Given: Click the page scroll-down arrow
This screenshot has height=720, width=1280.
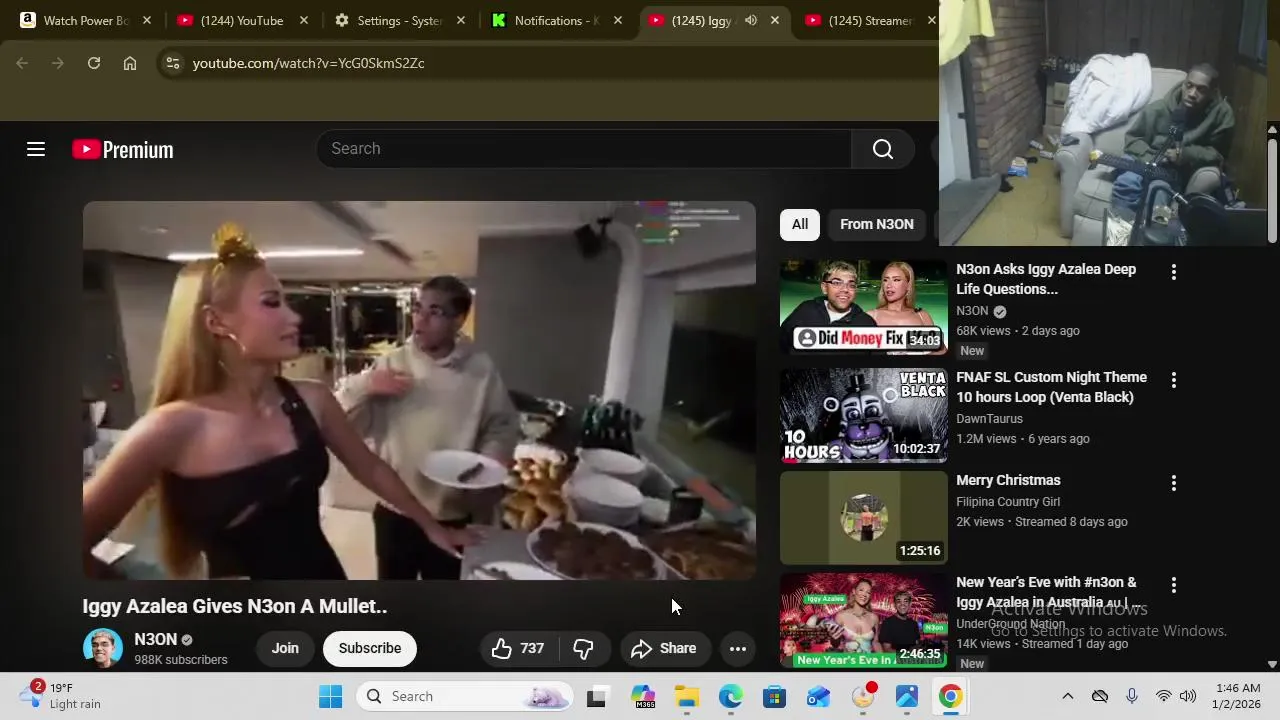Looking at the screenshot, I should coord(1272,664).
